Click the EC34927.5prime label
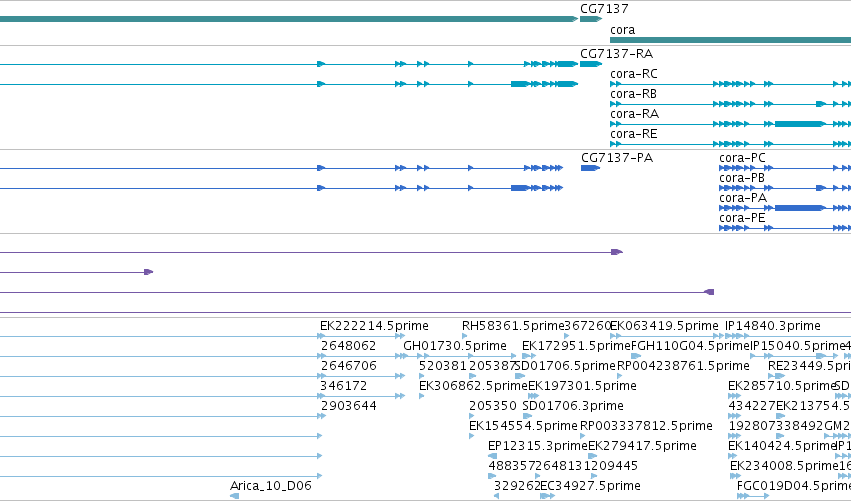Screen dimensions: 851x501 590,486
